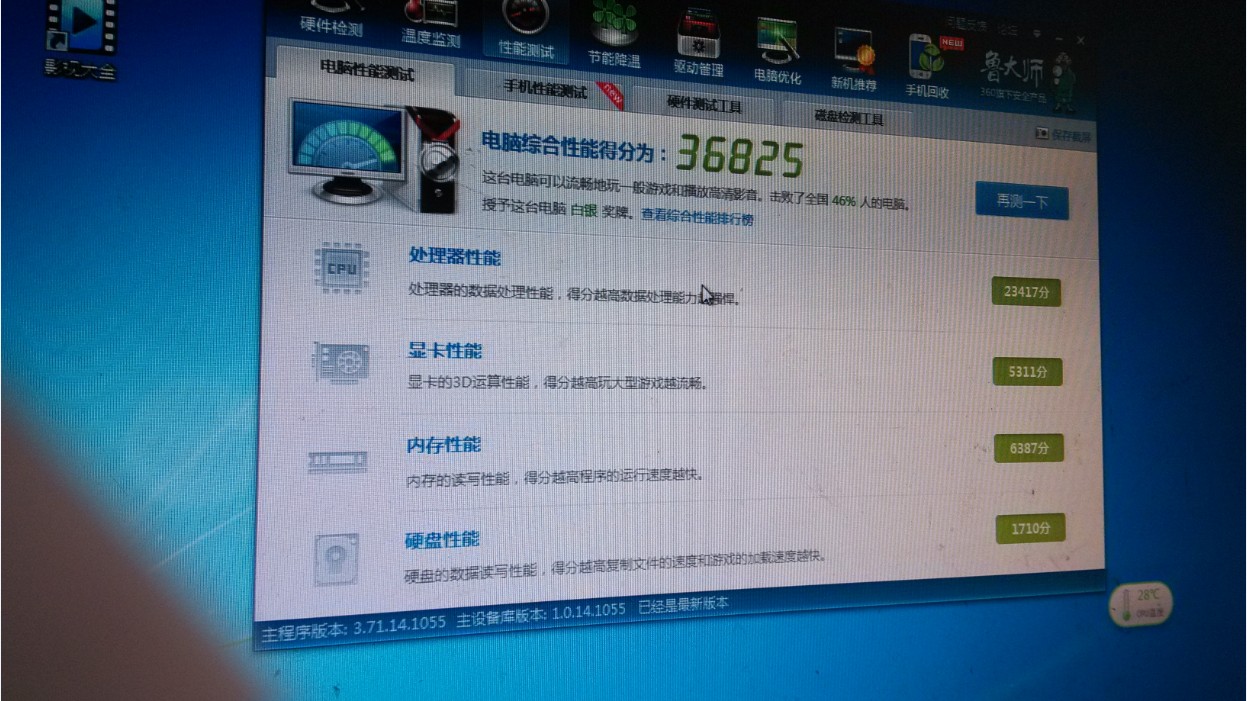1247x701 pixels.
Task: Click the 内存性能 heading
Action: pyautogui.click(x=443, y=444)
